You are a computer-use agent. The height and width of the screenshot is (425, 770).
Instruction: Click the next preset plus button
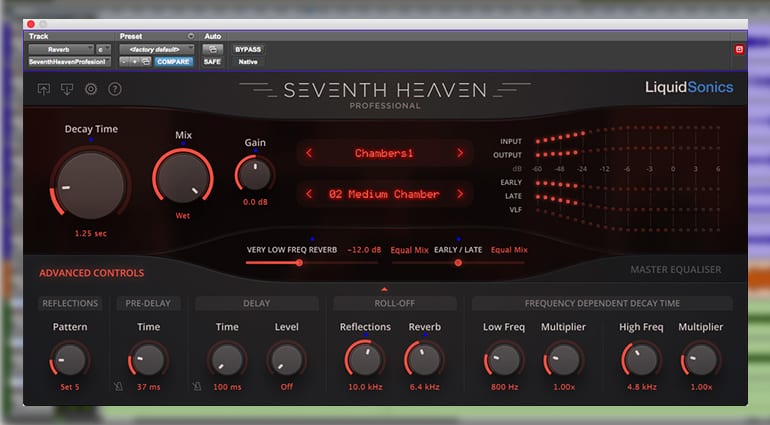click(135, 61)
